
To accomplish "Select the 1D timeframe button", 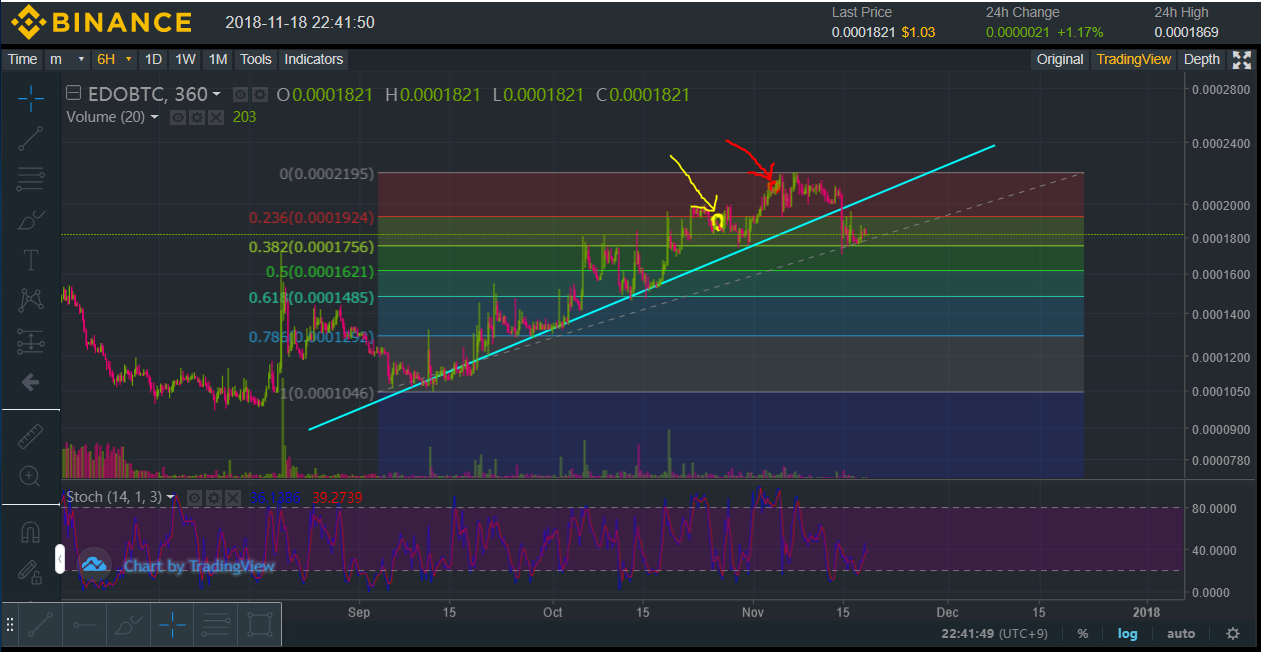I will coord(153,59).
